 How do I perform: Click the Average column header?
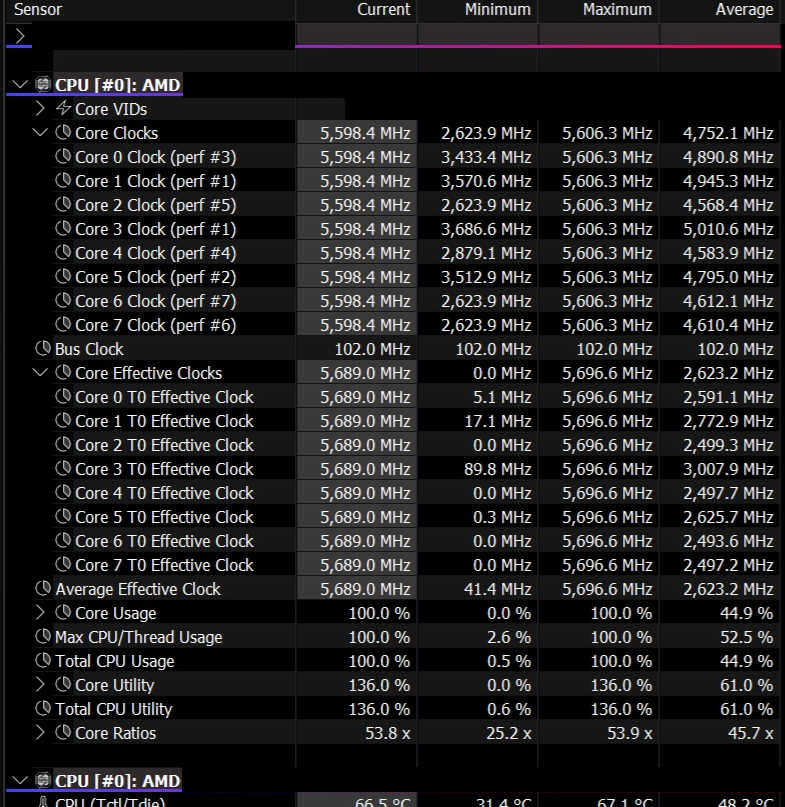[743, 9]
